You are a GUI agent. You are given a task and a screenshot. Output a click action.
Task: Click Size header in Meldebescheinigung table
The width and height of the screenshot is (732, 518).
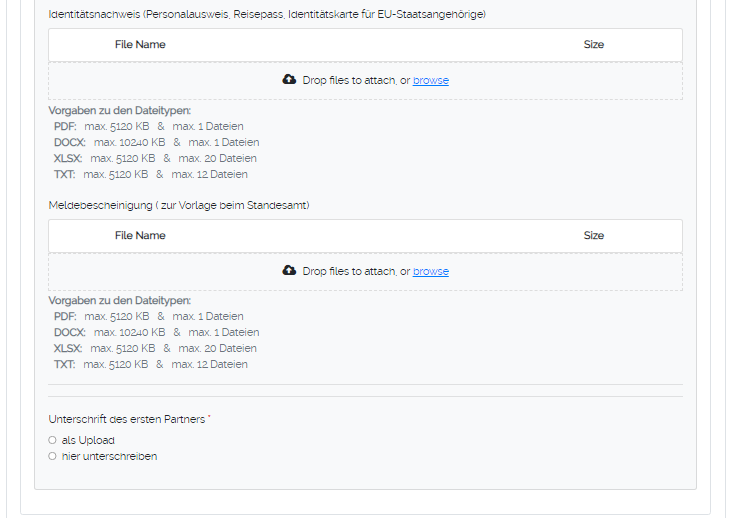[x=593, y=235]
